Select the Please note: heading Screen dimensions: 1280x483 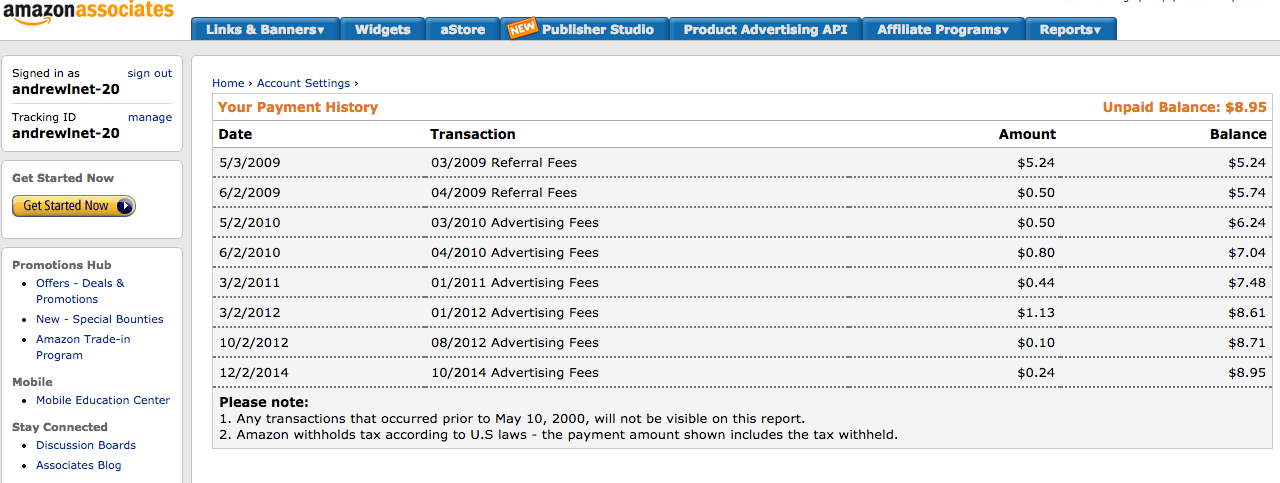pyautogui.click(x=264, y=402)
